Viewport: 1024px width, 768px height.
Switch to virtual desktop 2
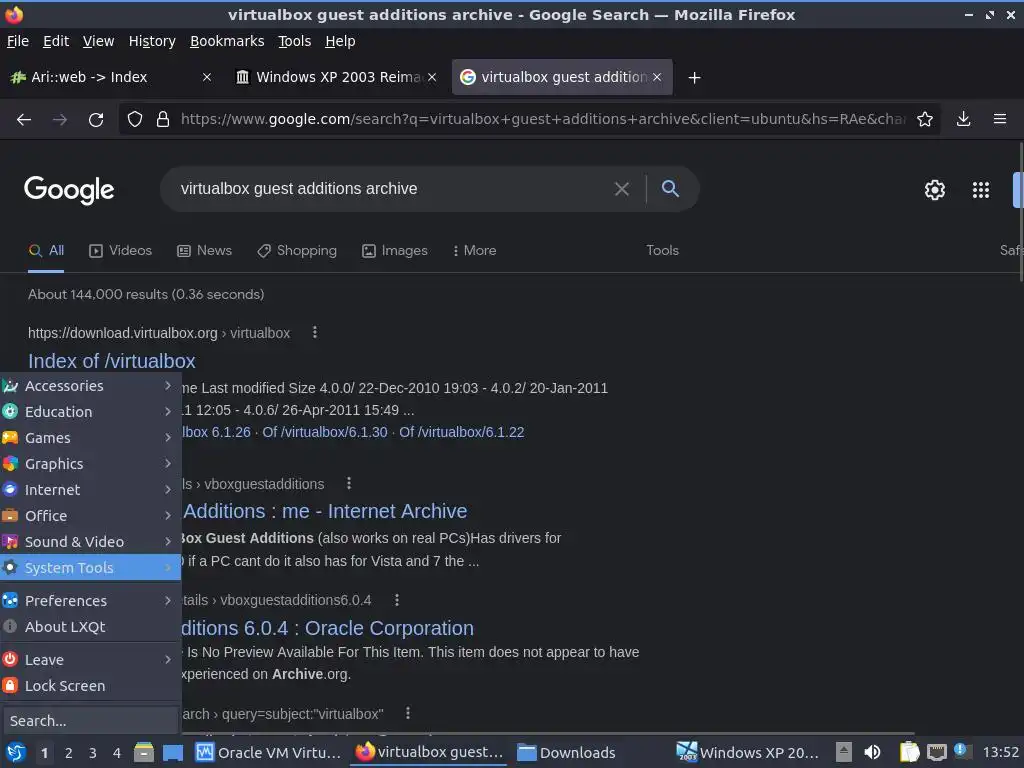69,753
